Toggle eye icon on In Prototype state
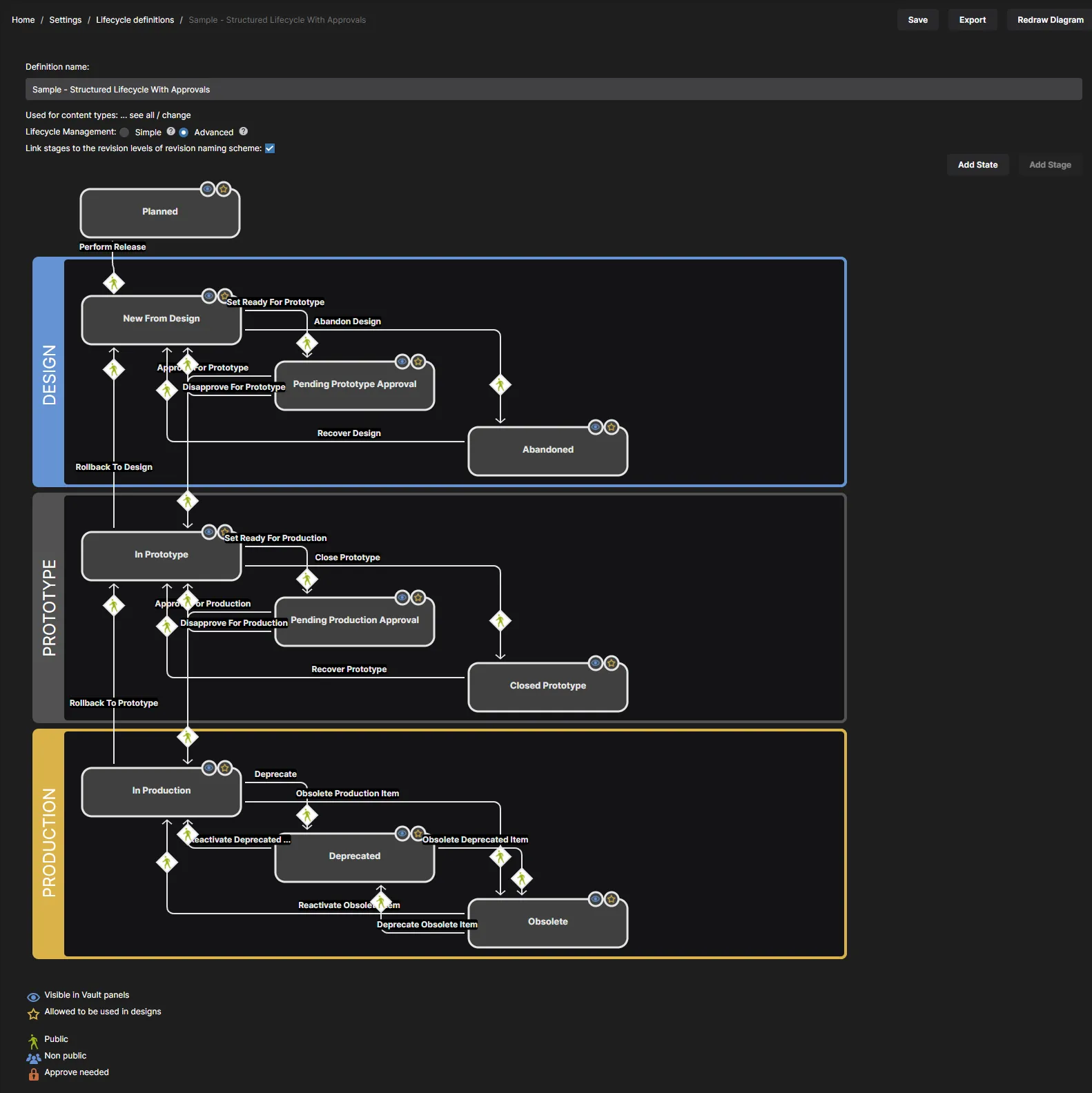Image resolution: width=1092 pixels, height=1093 pixels. [x=208, y=532]
